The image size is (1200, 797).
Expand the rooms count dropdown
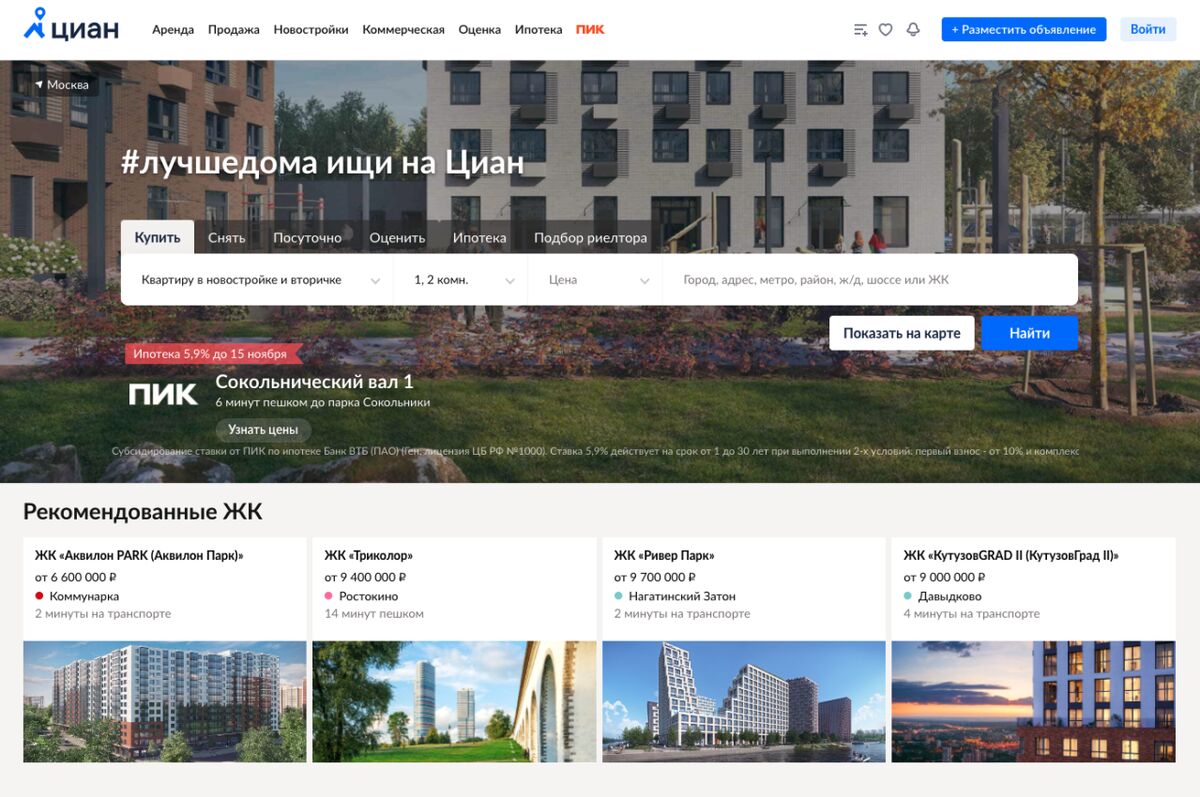pyautogui.click(x=461, y=280)
